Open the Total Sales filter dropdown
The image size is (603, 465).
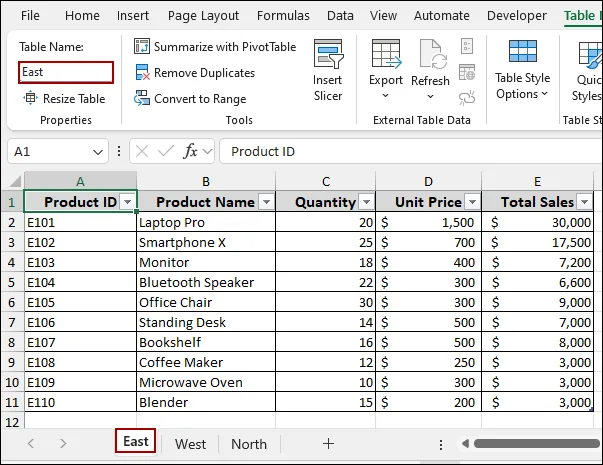point(585,202)
